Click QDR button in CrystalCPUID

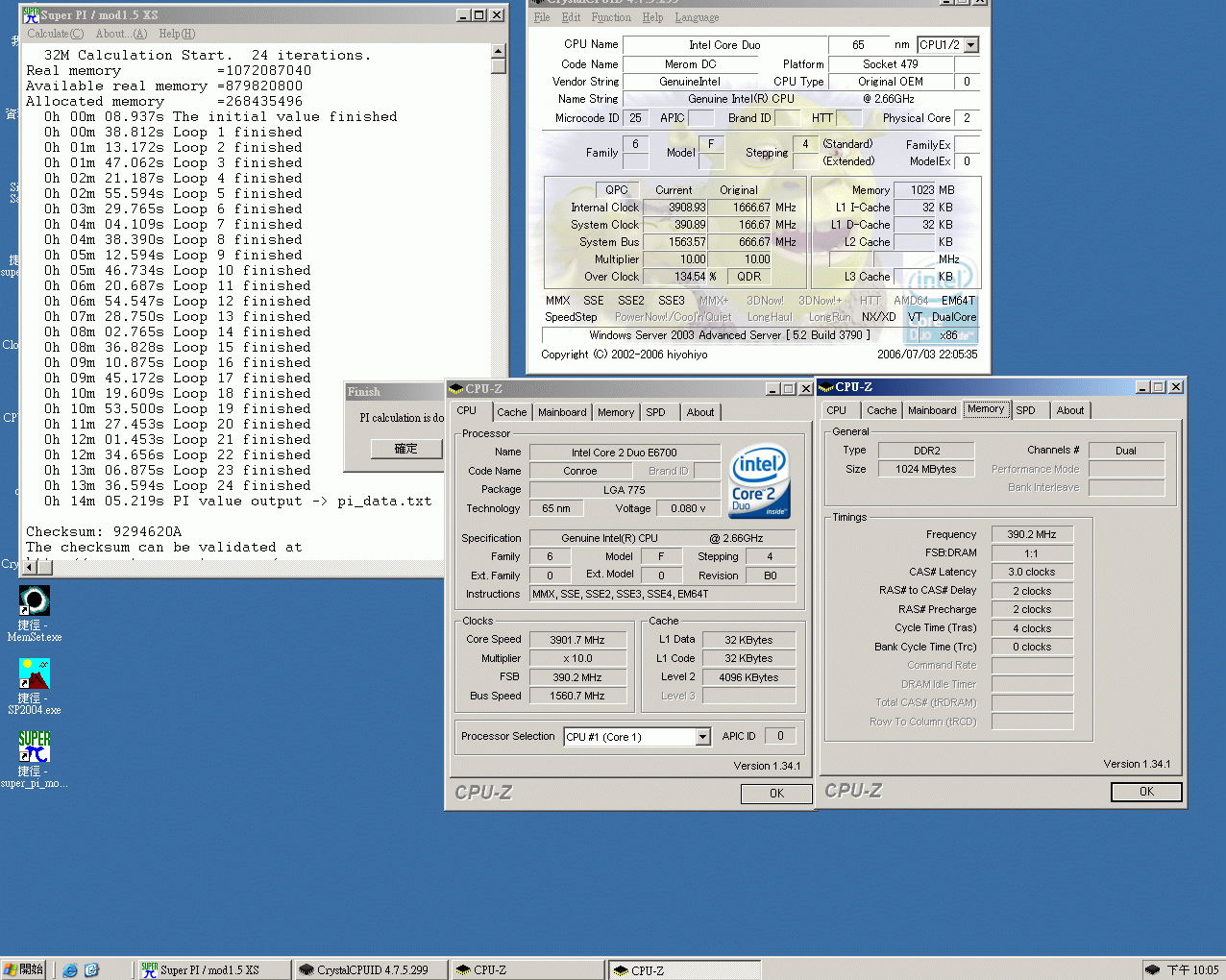pos(749,277)
